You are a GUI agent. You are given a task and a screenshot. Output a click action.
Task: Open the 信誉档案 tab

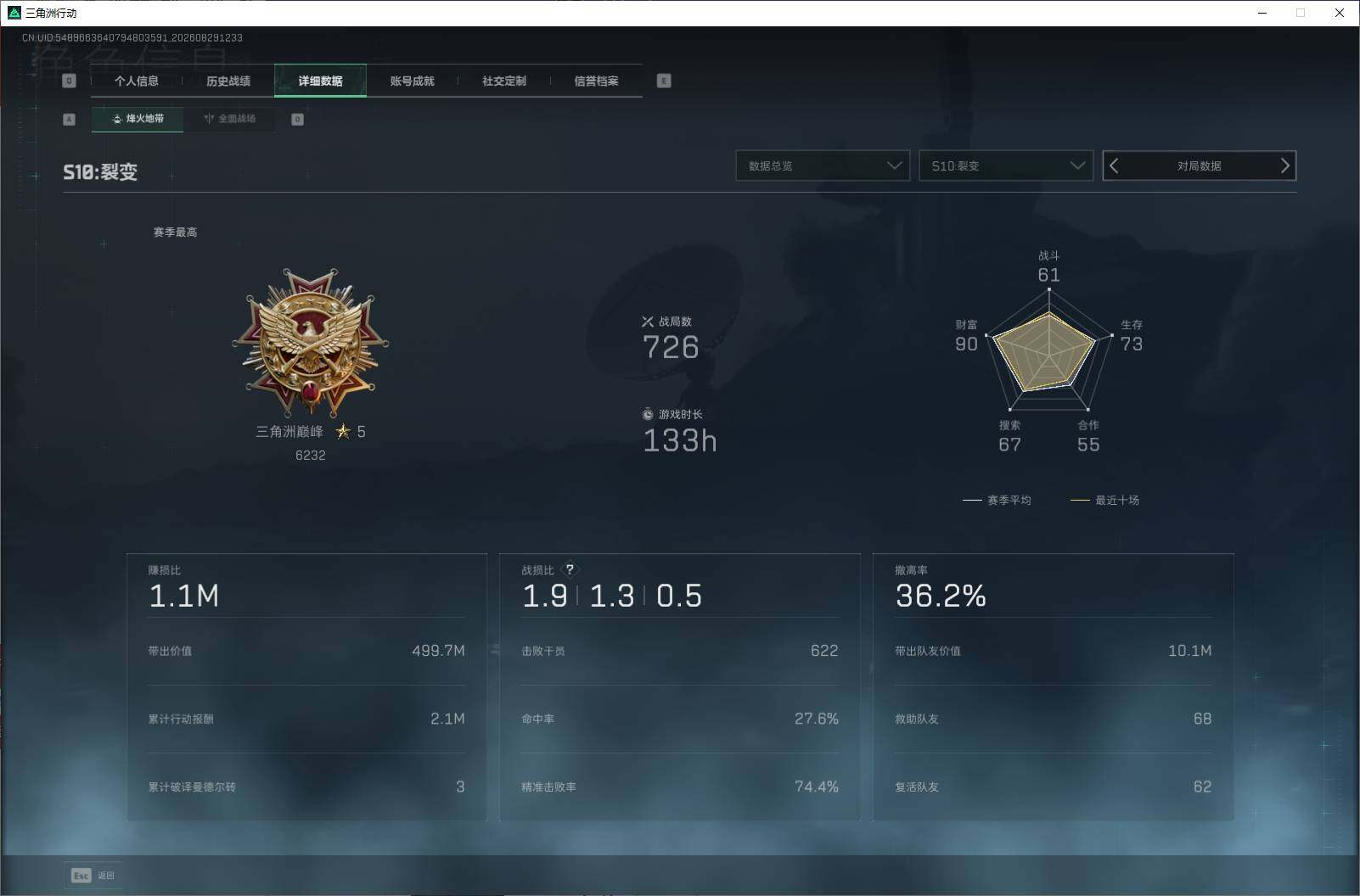click(596, 81)
